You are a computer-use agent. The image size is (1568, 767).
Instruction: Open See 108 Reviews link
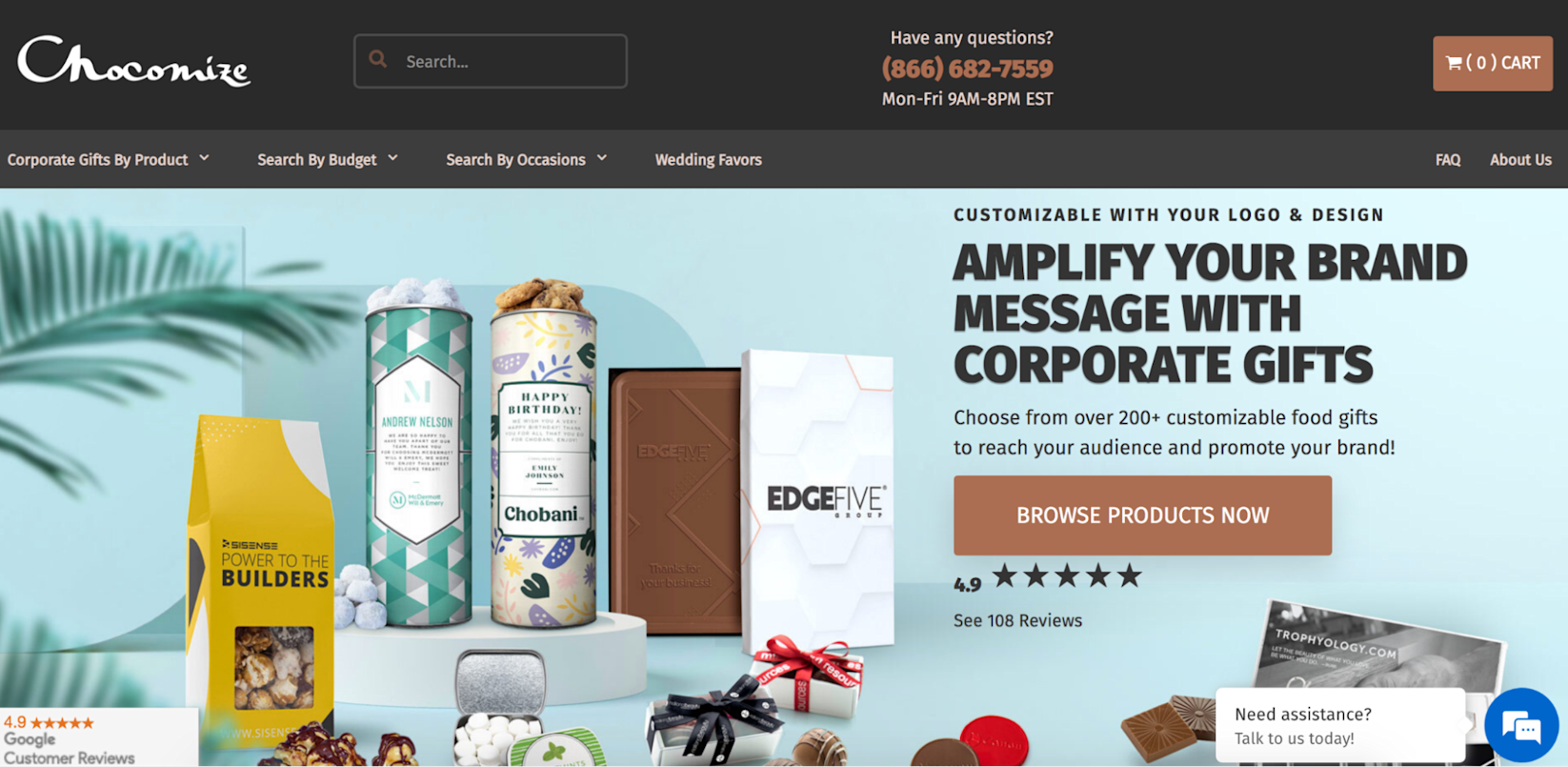click(x=1017, y=620)
